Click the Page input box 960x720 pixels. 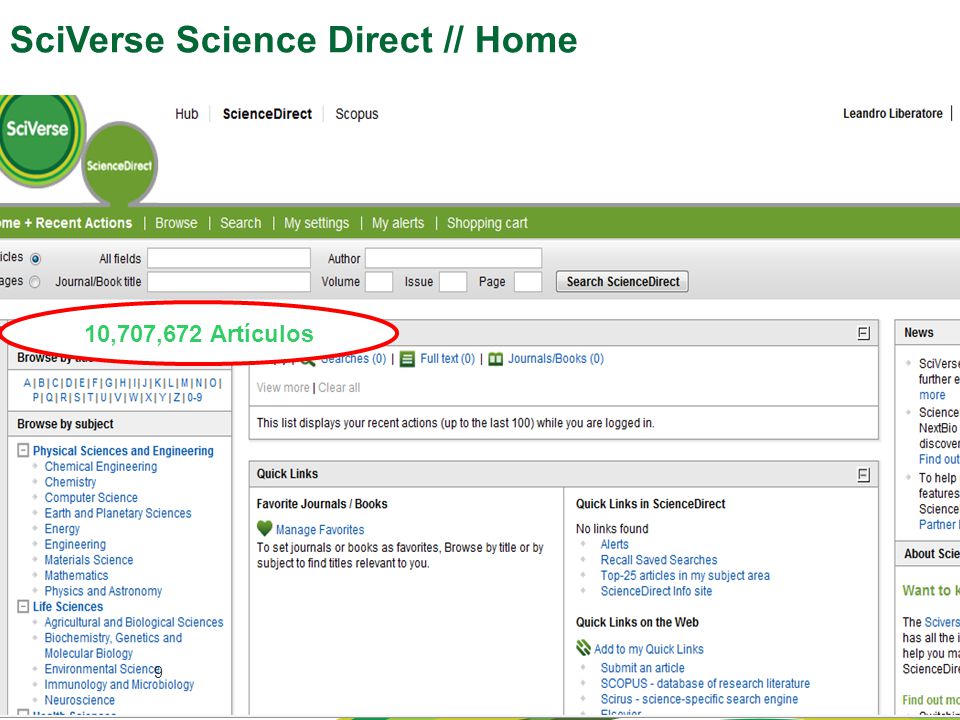tap(528, 282)
